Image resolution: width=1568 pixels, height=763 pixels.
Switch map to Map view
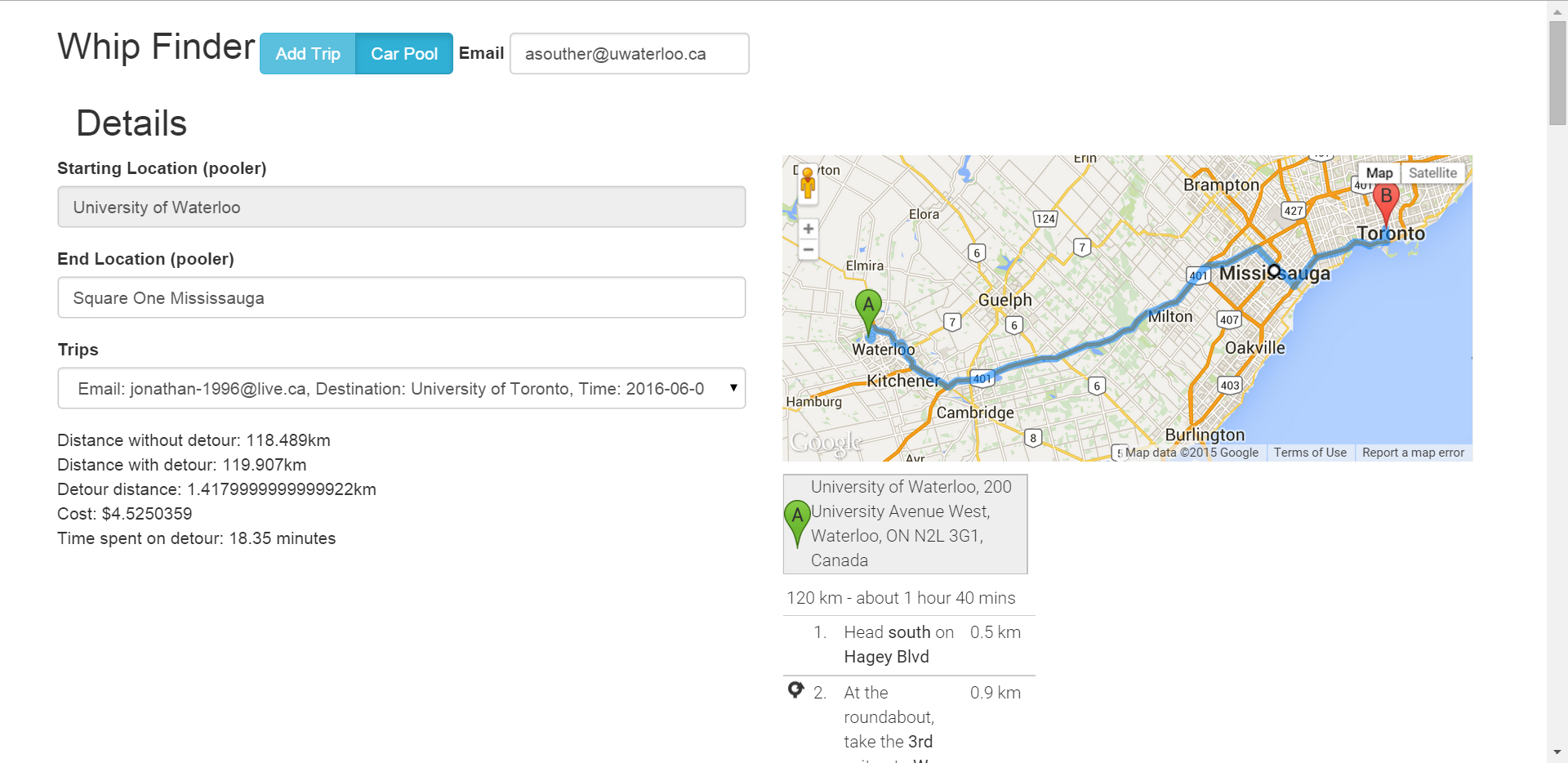click(x=1379, y=173)
